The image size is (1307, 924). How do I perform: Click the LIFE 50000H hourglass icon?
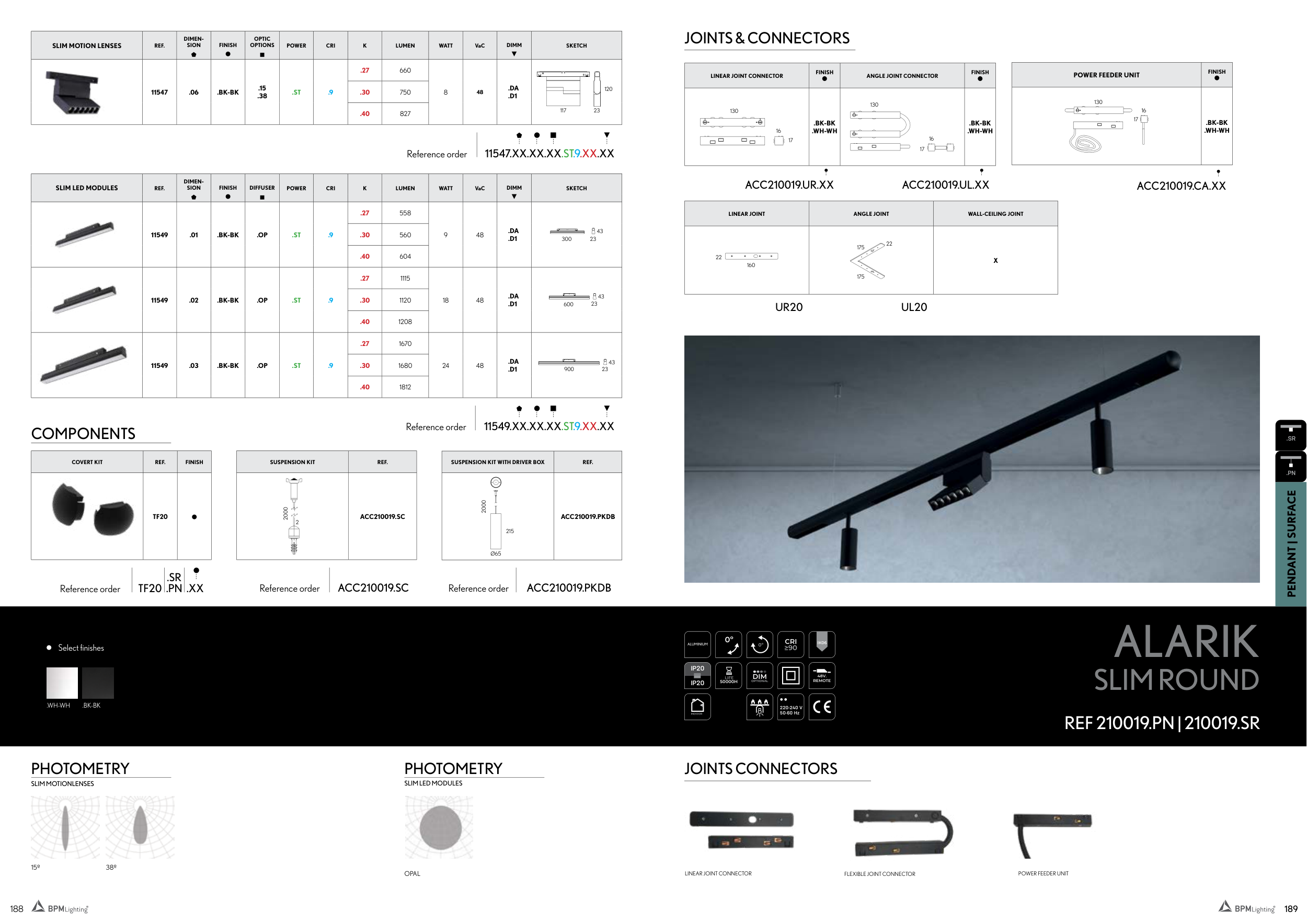pyautogui.click(x=729, y=675)
